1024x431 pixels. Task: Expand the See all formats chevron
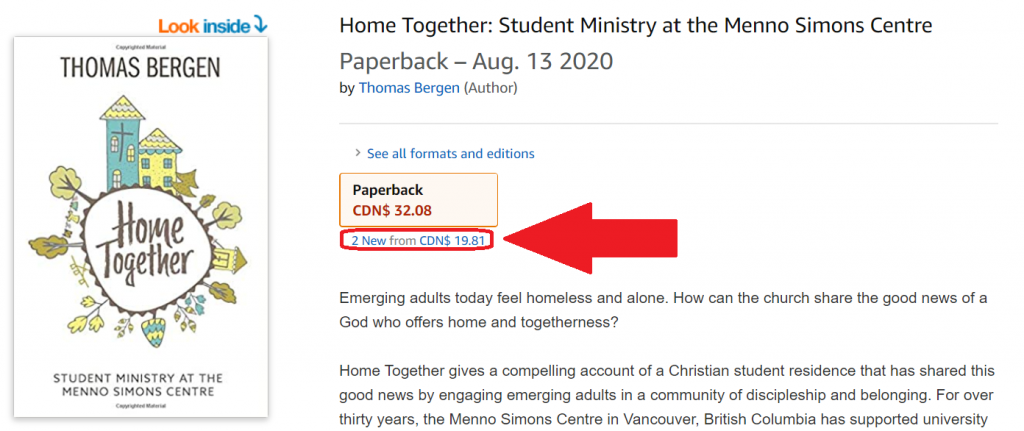tap(358, 153)
